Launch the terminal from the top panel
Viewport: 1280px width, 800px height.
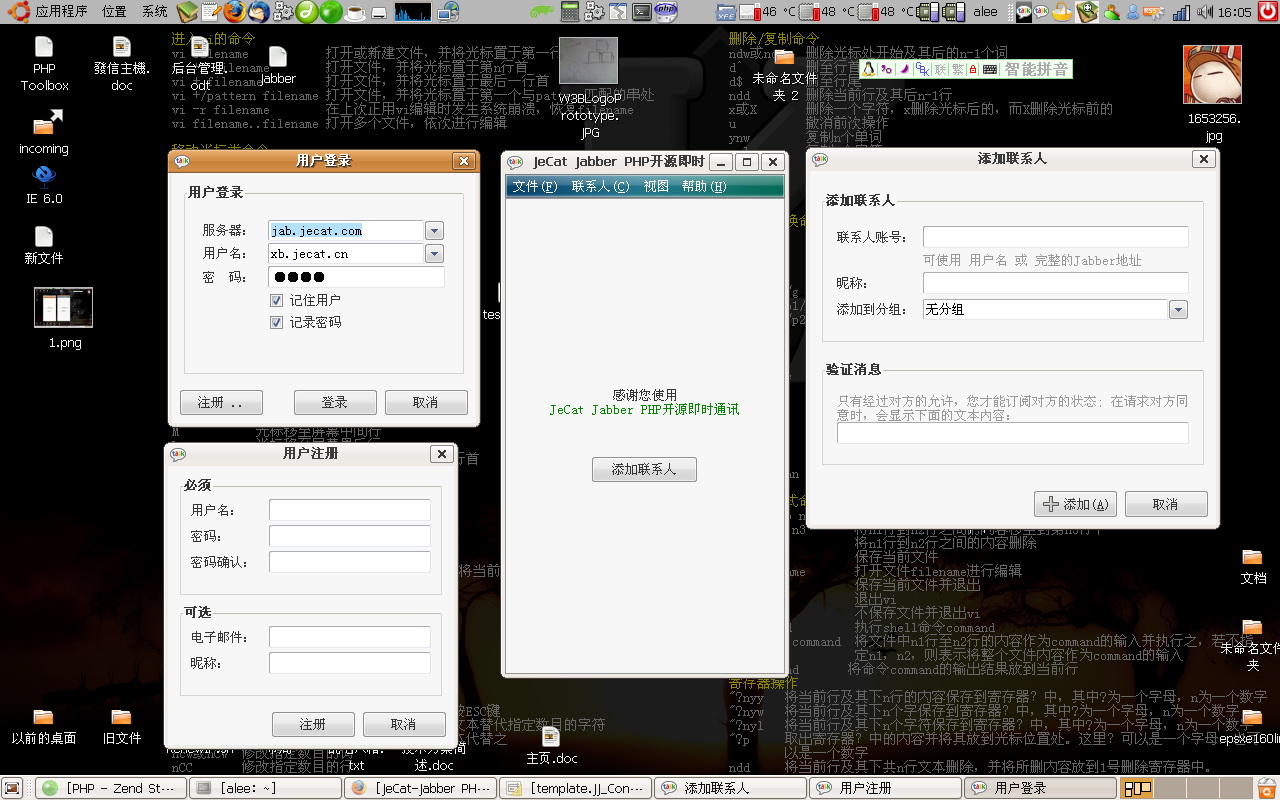point(642,12)
